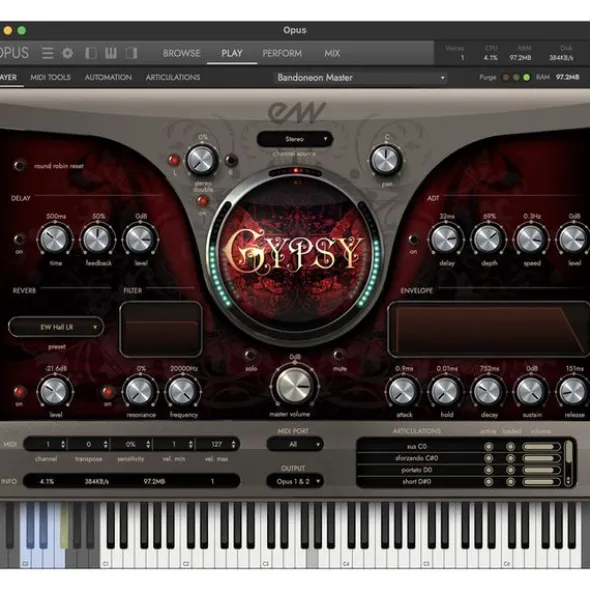Click the delay feedback knob
This screenshot has width=590, height=591.
[98, 239]
